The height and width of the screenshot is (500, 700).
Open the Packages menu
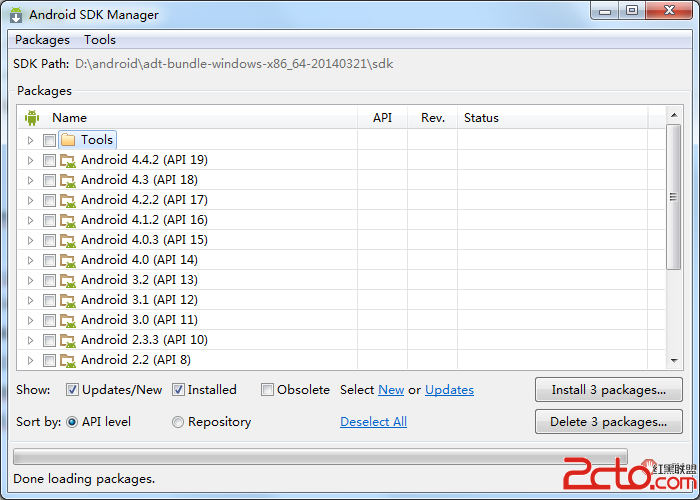[42, 40]
